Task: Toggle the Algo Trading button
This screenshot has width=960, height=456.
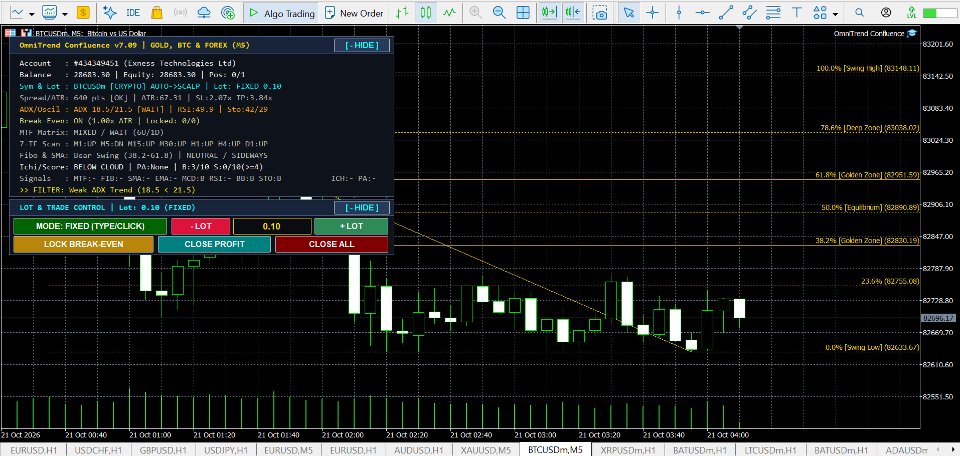Action: coord(281,13)
